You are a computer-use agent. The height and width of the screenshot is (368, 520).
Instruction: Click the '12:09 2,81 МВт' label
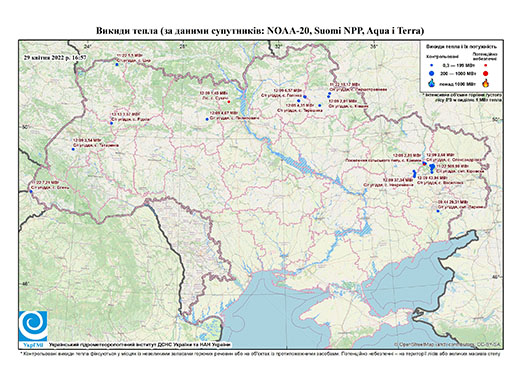coord(343,100)
